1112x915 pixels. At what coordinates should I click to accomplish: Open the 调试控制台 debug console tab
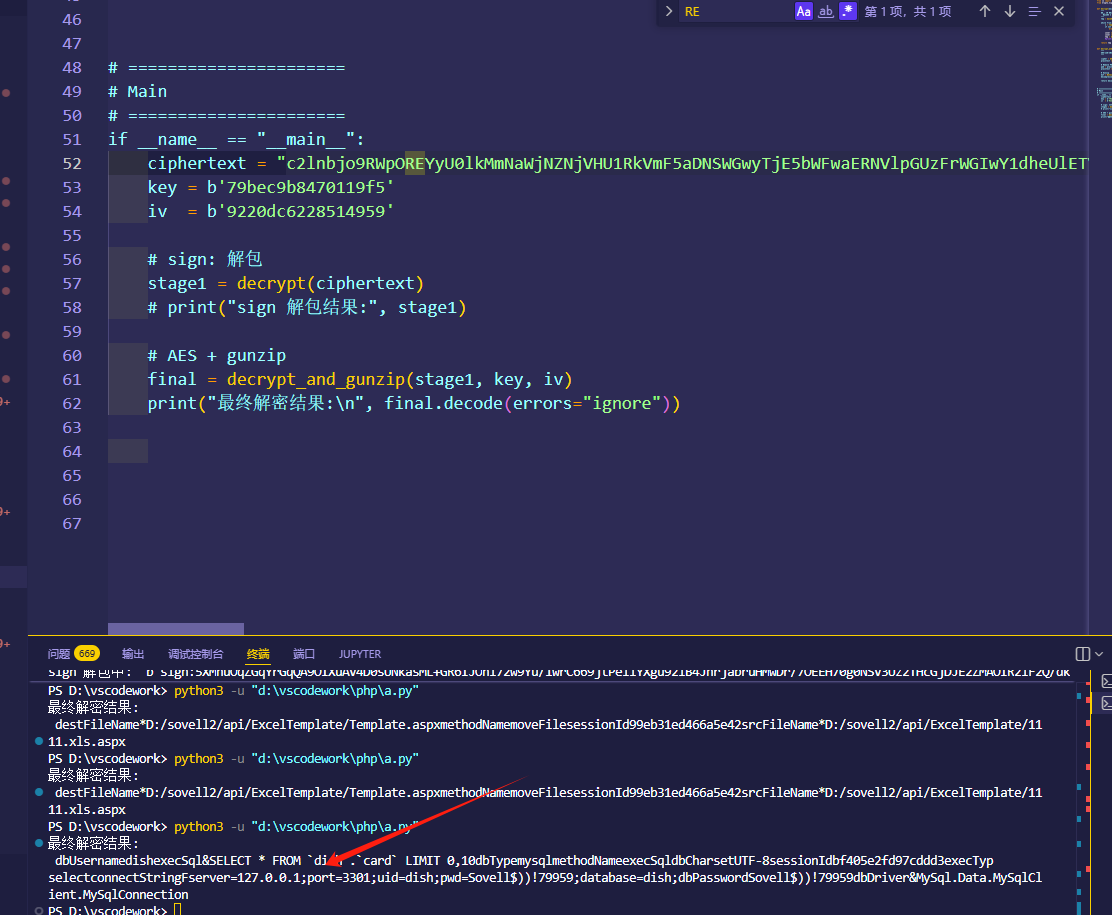(195, 654)
